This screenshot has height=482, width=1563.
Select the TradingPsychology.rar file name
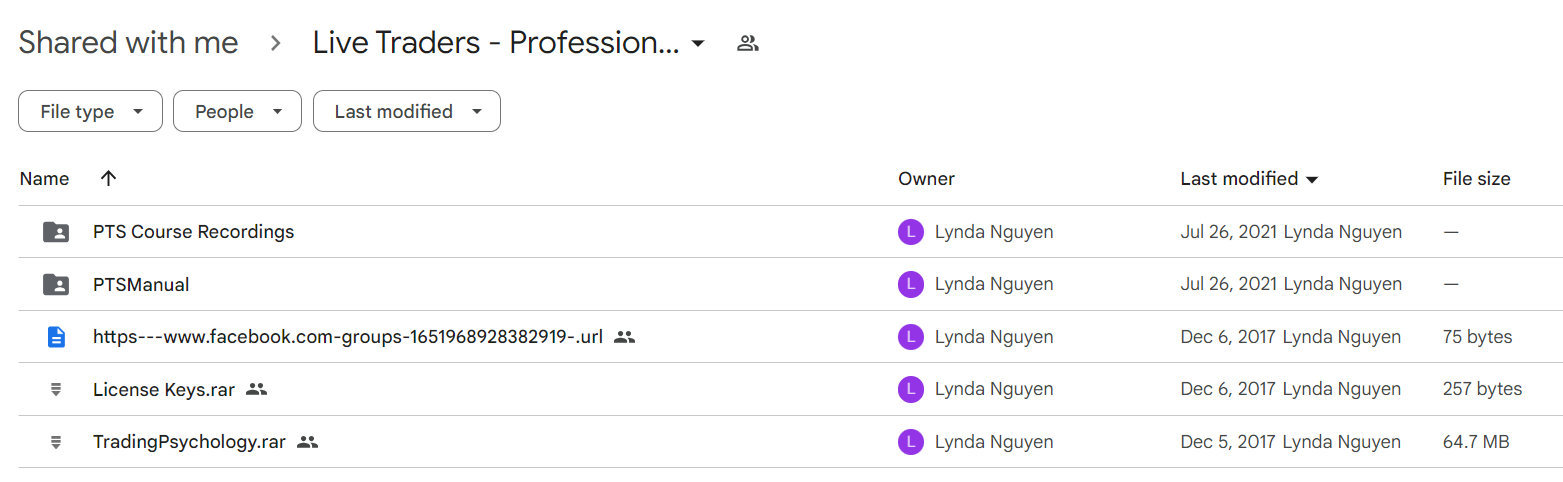(x=189, y=442)
